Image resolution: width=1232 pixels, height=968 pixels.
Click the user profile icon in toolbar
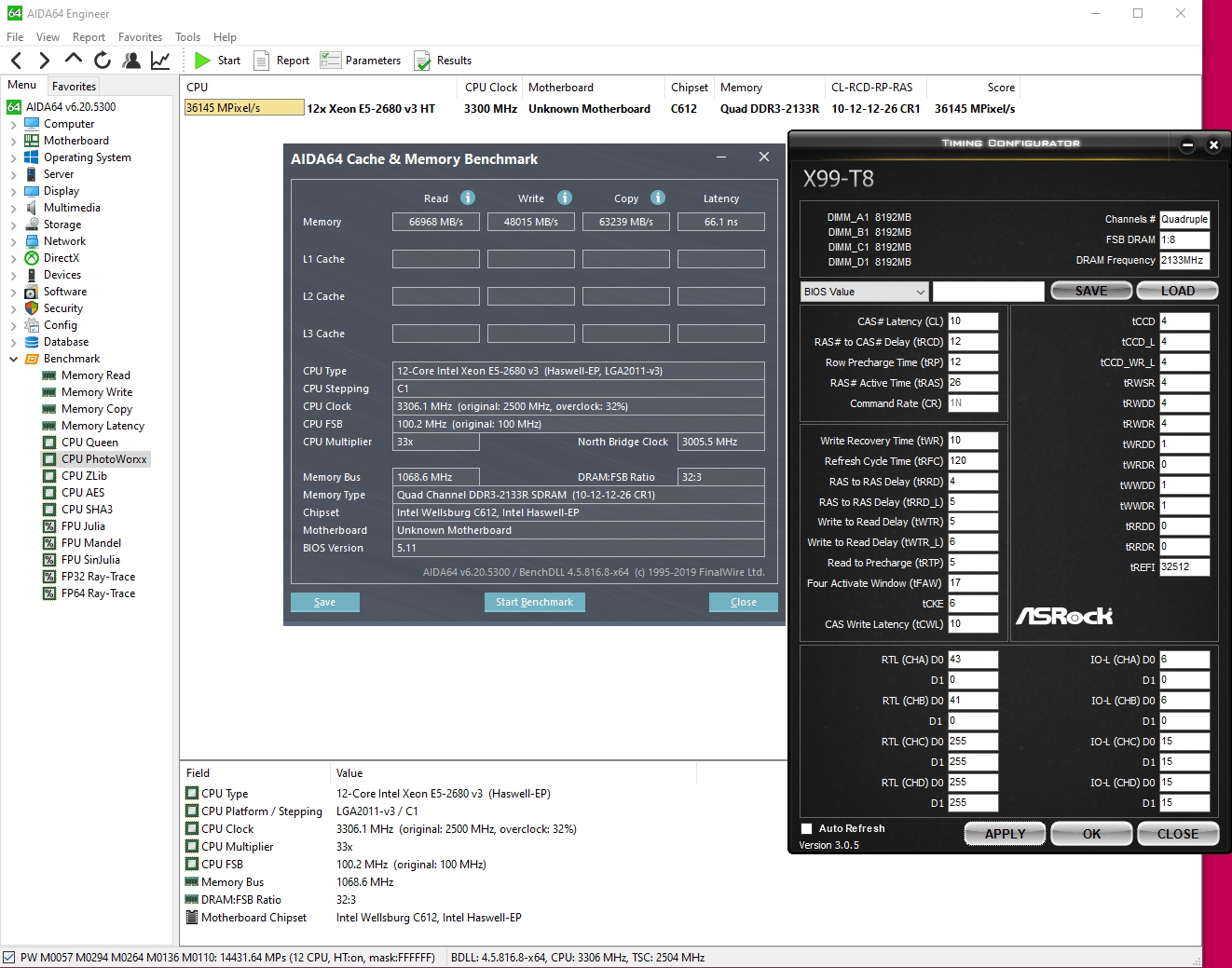coord(131,61)
